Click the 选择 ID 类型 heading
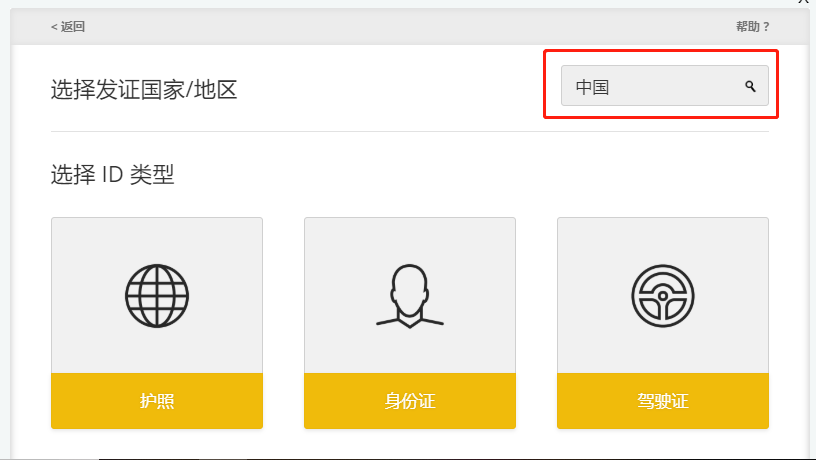816x460 pixels. 112,176
